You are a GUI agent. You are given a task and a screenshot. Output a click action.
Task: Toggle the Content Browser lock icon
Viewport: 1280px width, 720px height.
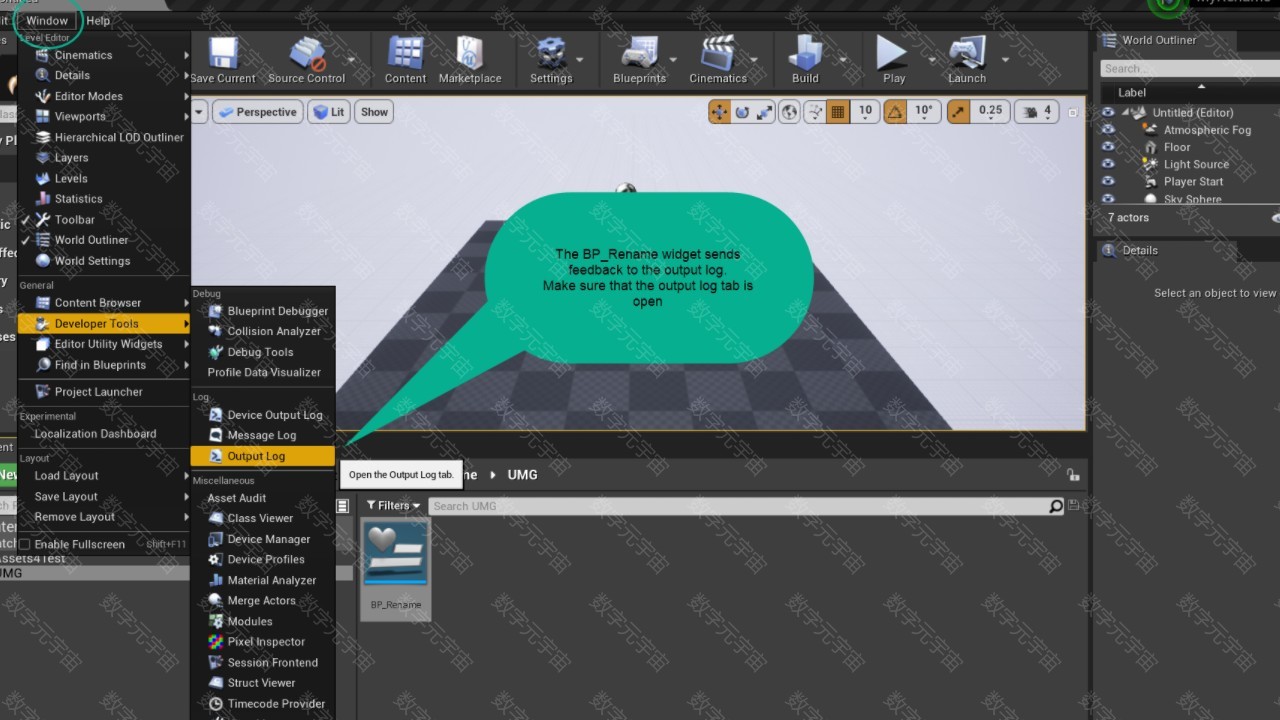click(x=1073, y=475)
